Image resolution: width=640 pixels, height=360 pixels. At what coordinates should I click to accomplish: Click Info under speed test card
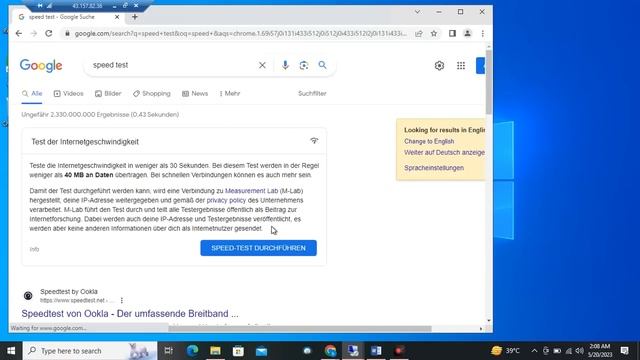click(34, 249)
